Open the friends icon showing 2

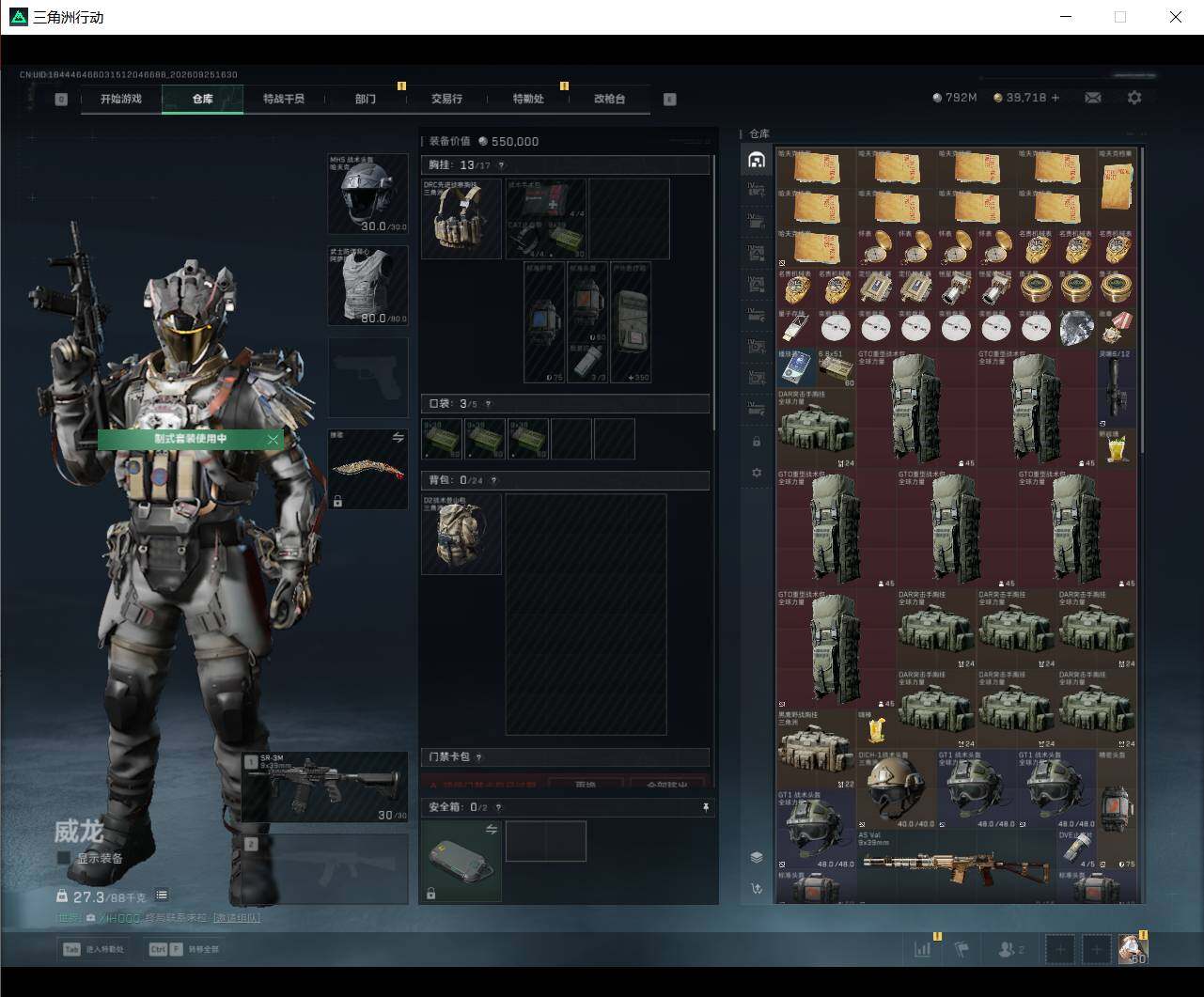pyautogui.click(x=1011, y=949)
